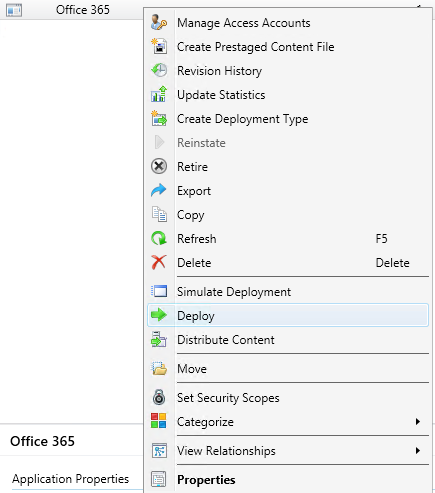Click the Revision History clock icon
435x493 pixels.
point(159,71)
